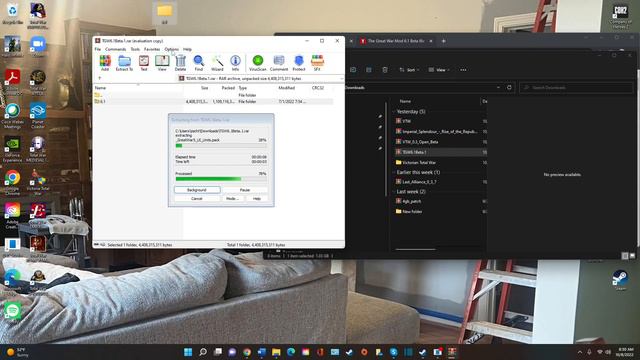
Task: Open the View dropdown in File Explorer
Action: click(439, 70)
